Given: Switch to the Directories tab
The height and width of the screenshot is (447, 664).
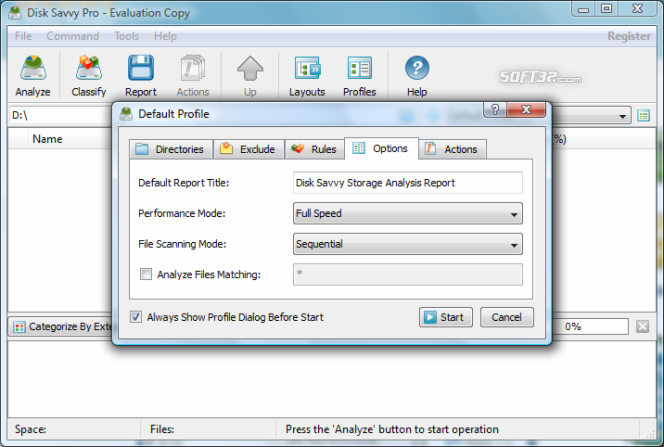Looking at the screenshot, I should 171,149.
